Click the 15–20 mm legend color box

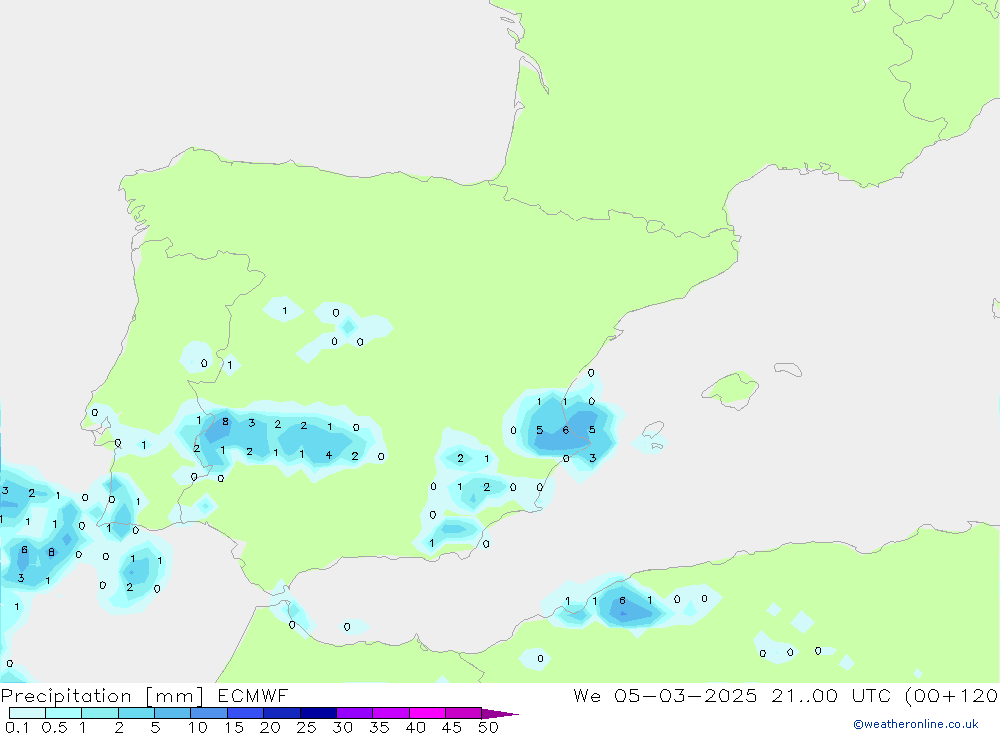245,713
